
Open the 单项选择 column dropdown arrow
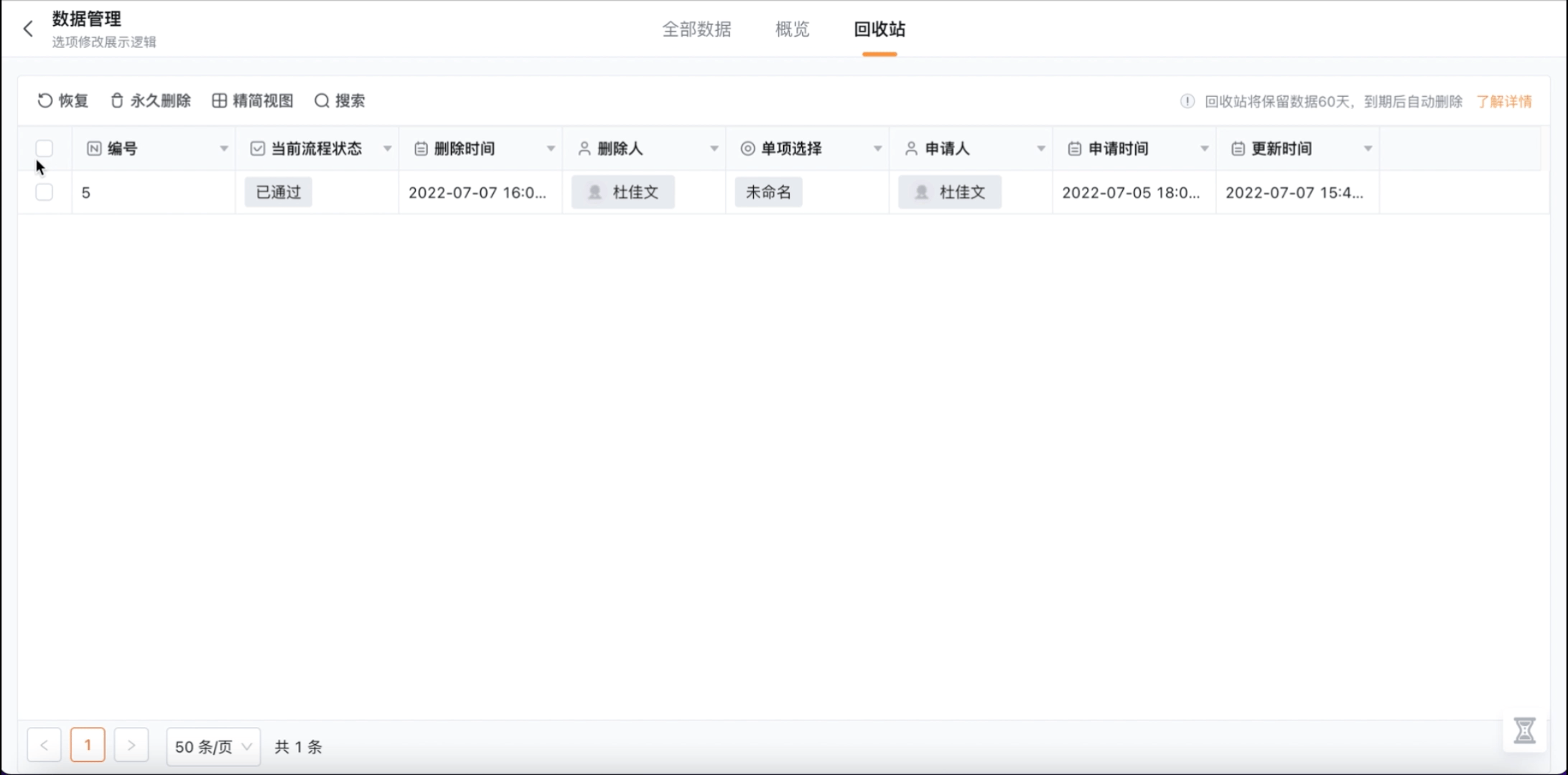tap(878, 149)
